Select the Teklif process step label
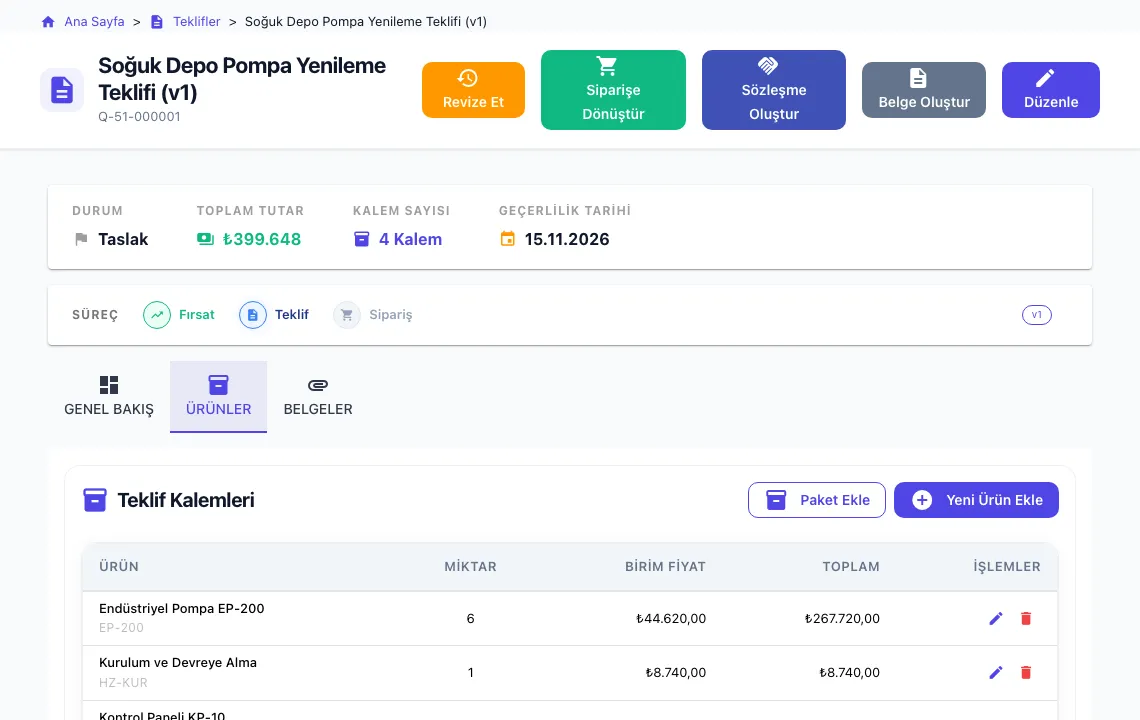This screenshot has width=1140, height=720. pos(292,315)
